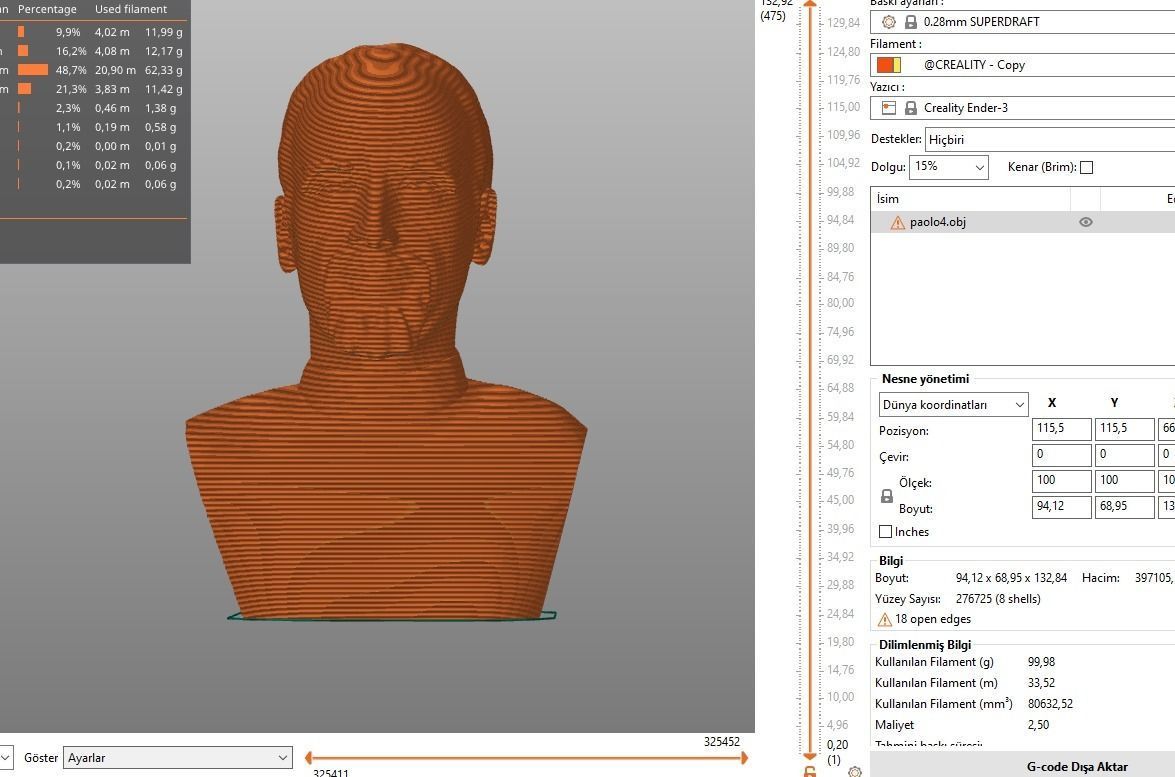The image size is (1175, 777).
Task: Open the Creality Ender-3 printer dropdown
Action: 1022,108
